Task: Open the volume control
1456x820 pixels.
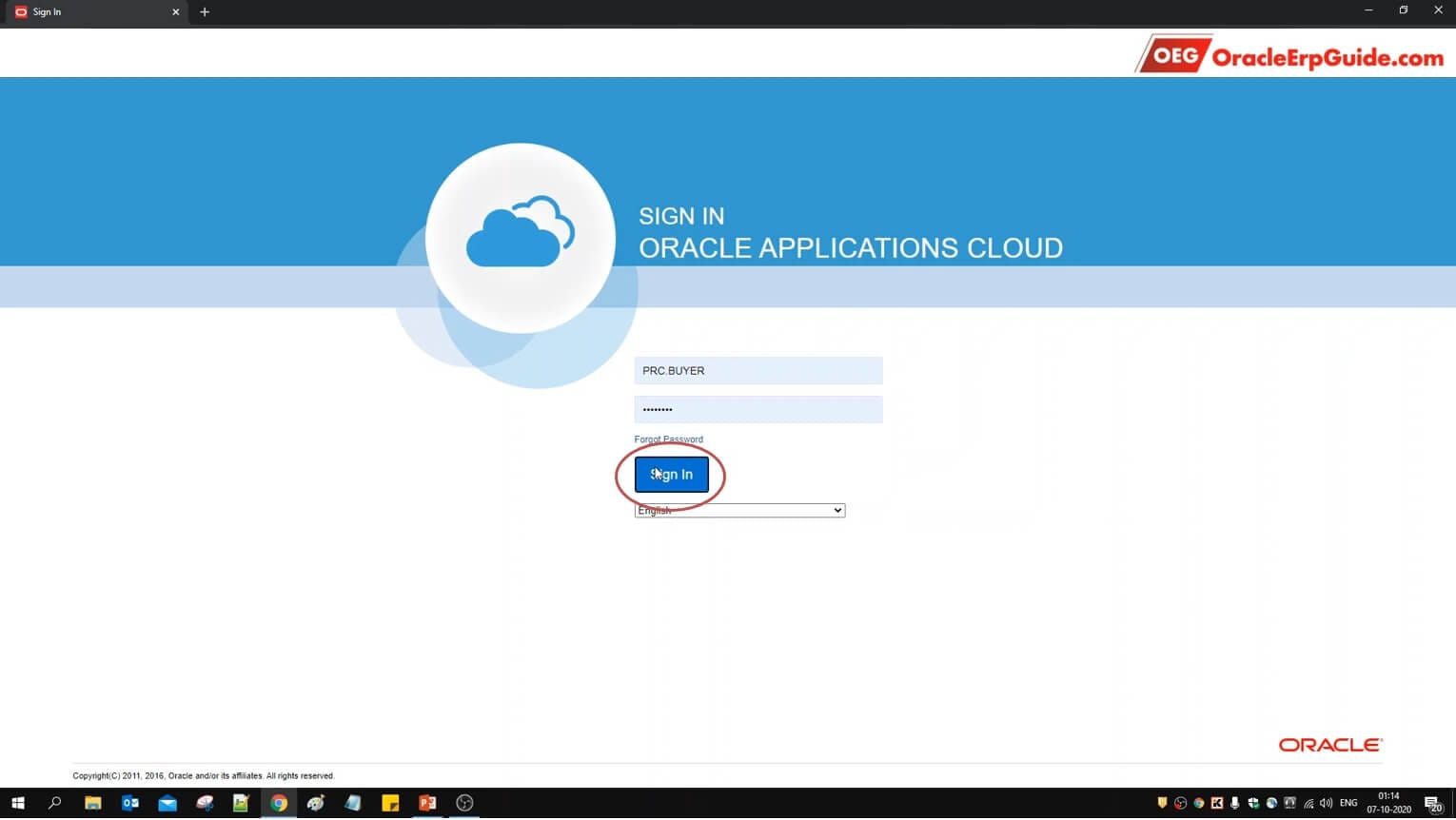Action: tap(1327, 804)
